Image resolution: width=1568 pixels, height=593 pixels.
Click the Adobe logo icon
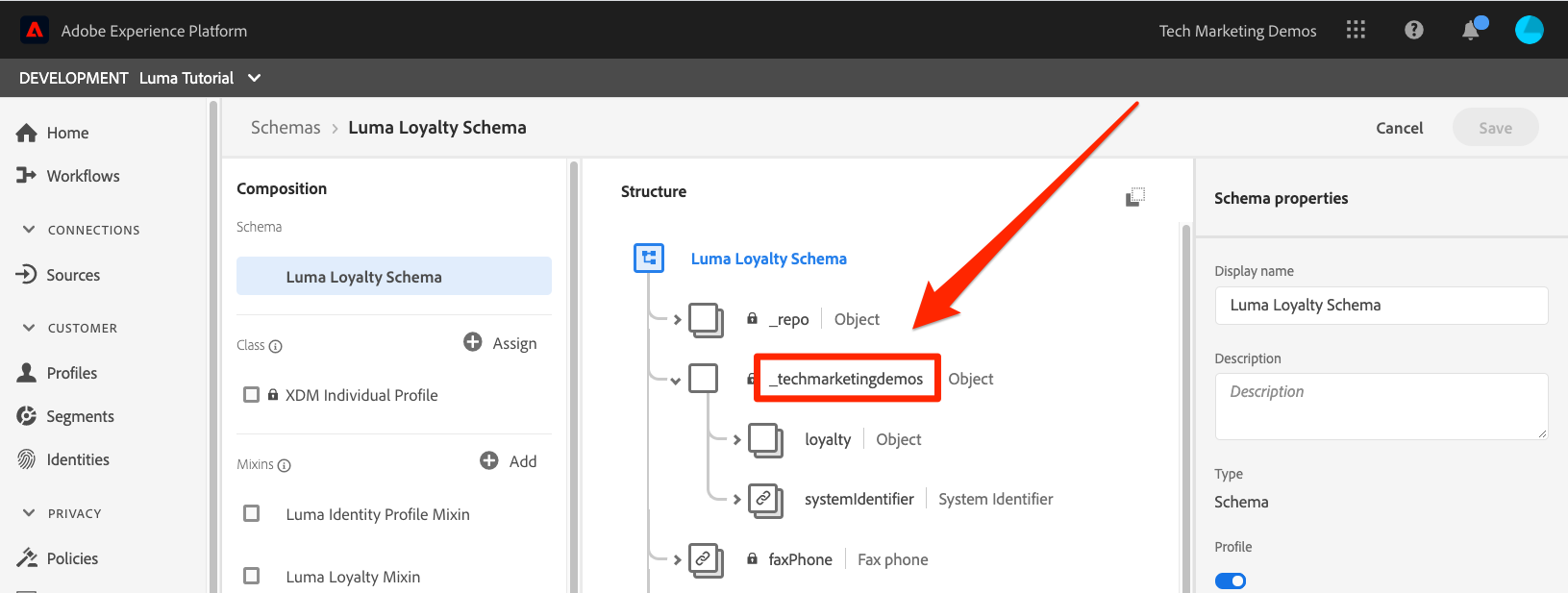pyautogui.click(x=35, y=30)
